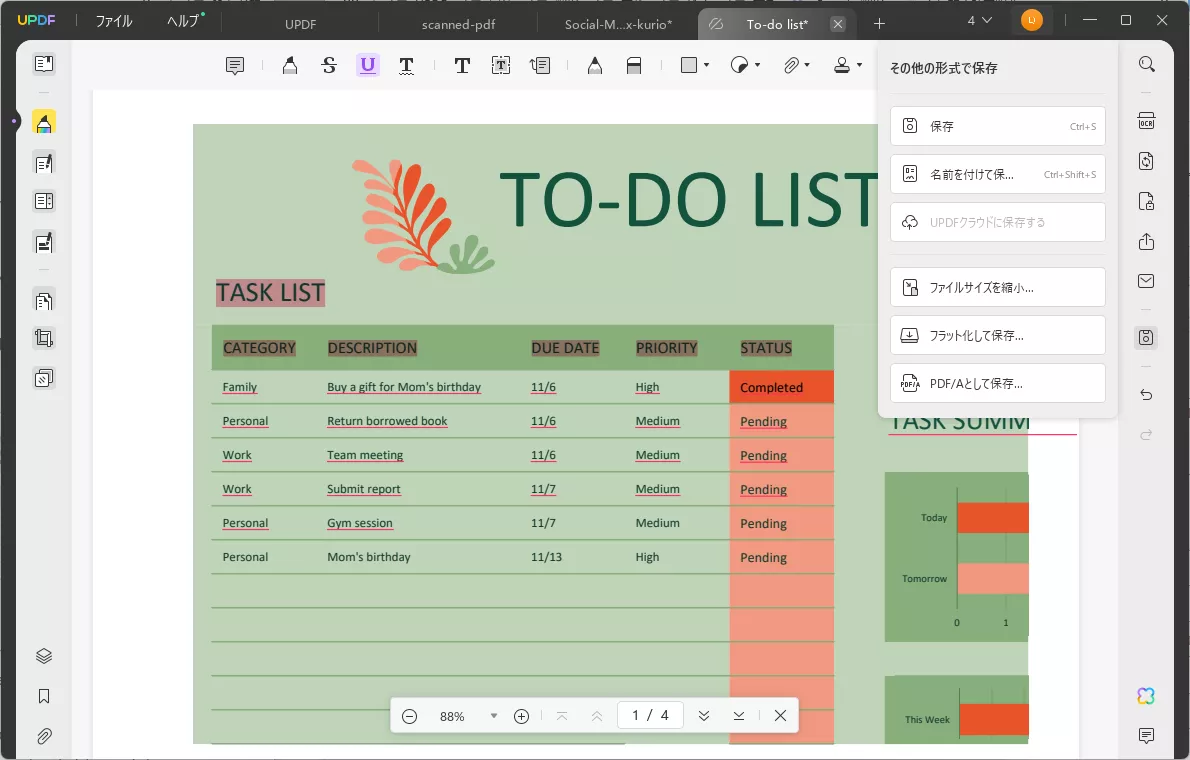This screenshot has width=1190, height=760.
Task: Open the OCR tool in right sidebar
Action: pyautogui.click(x=1147, y=122)
